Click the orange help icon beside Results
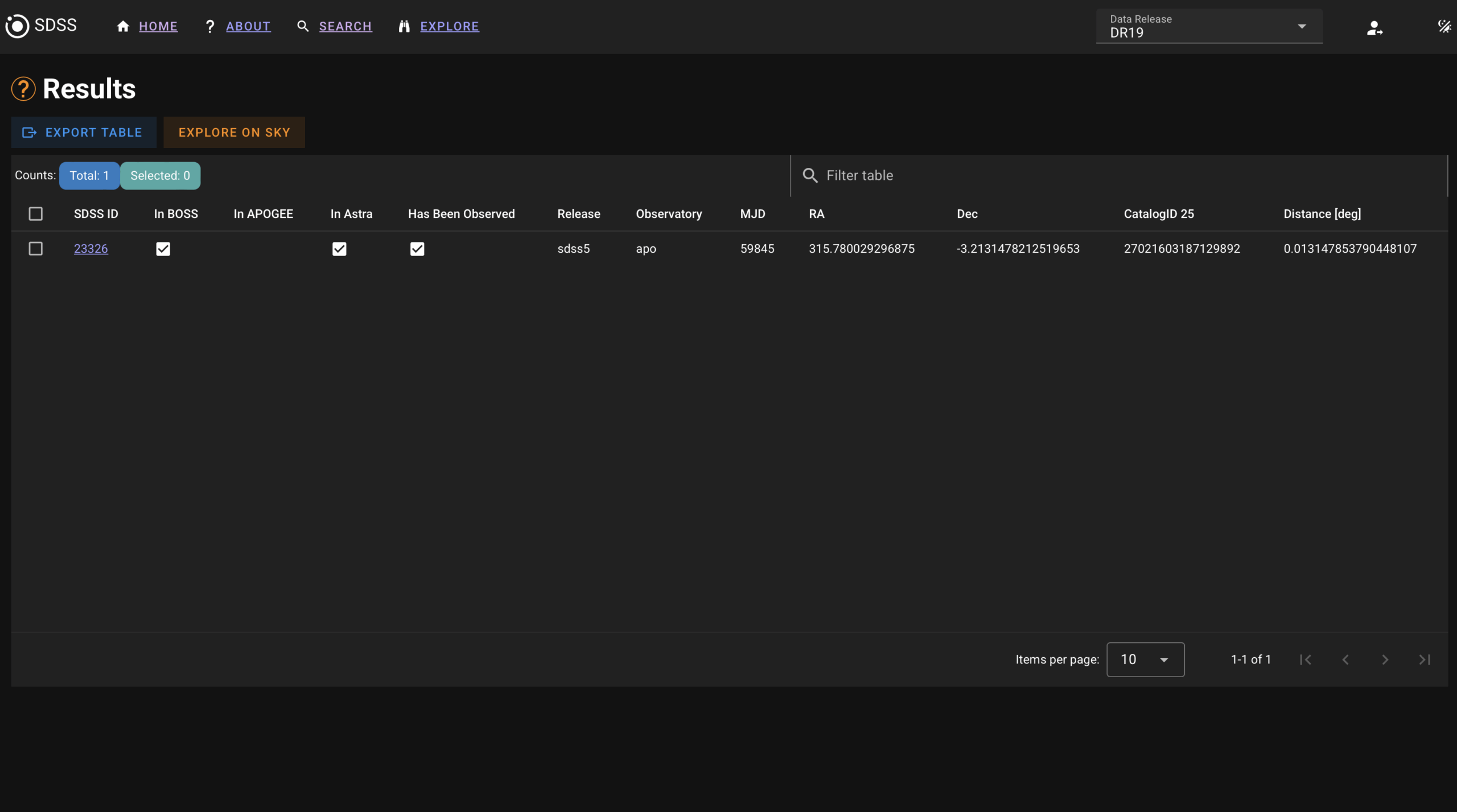 [23, 89]
